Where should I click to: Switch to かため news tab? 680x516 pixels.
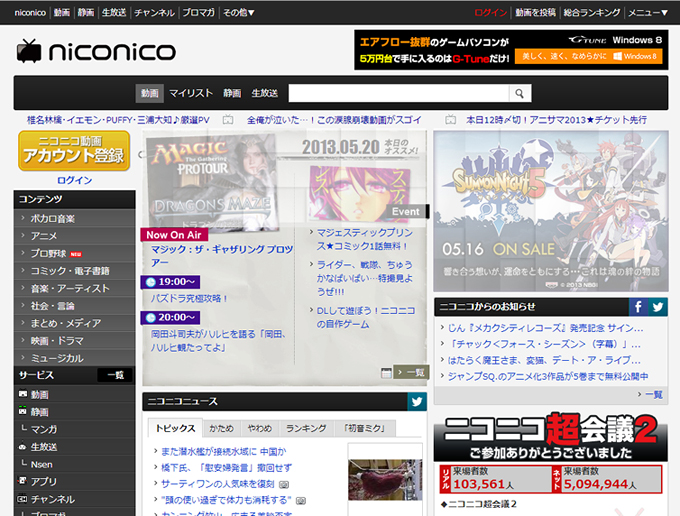click(222, 428)
